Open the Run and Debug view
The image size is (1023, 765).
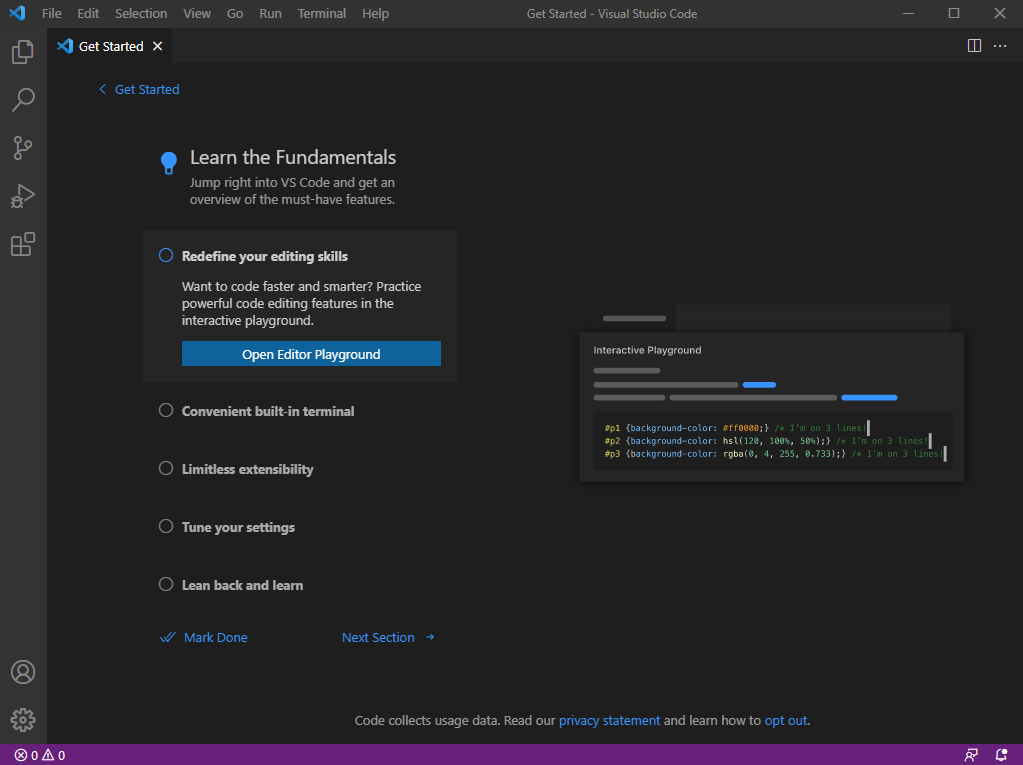(x=23, y=196)
